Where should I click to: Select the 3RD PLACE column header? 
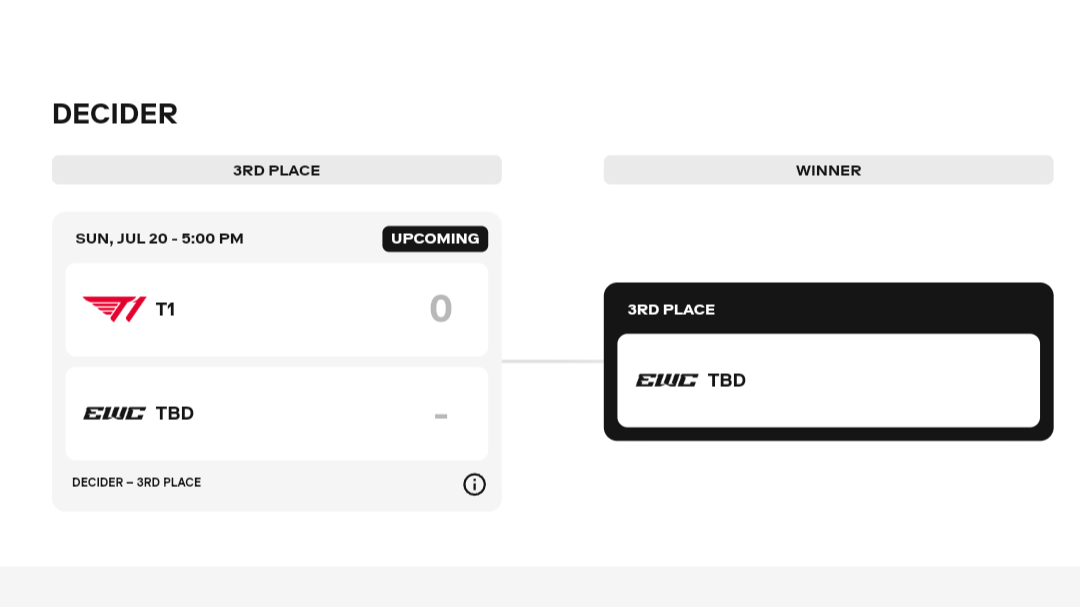click(276, 170)
